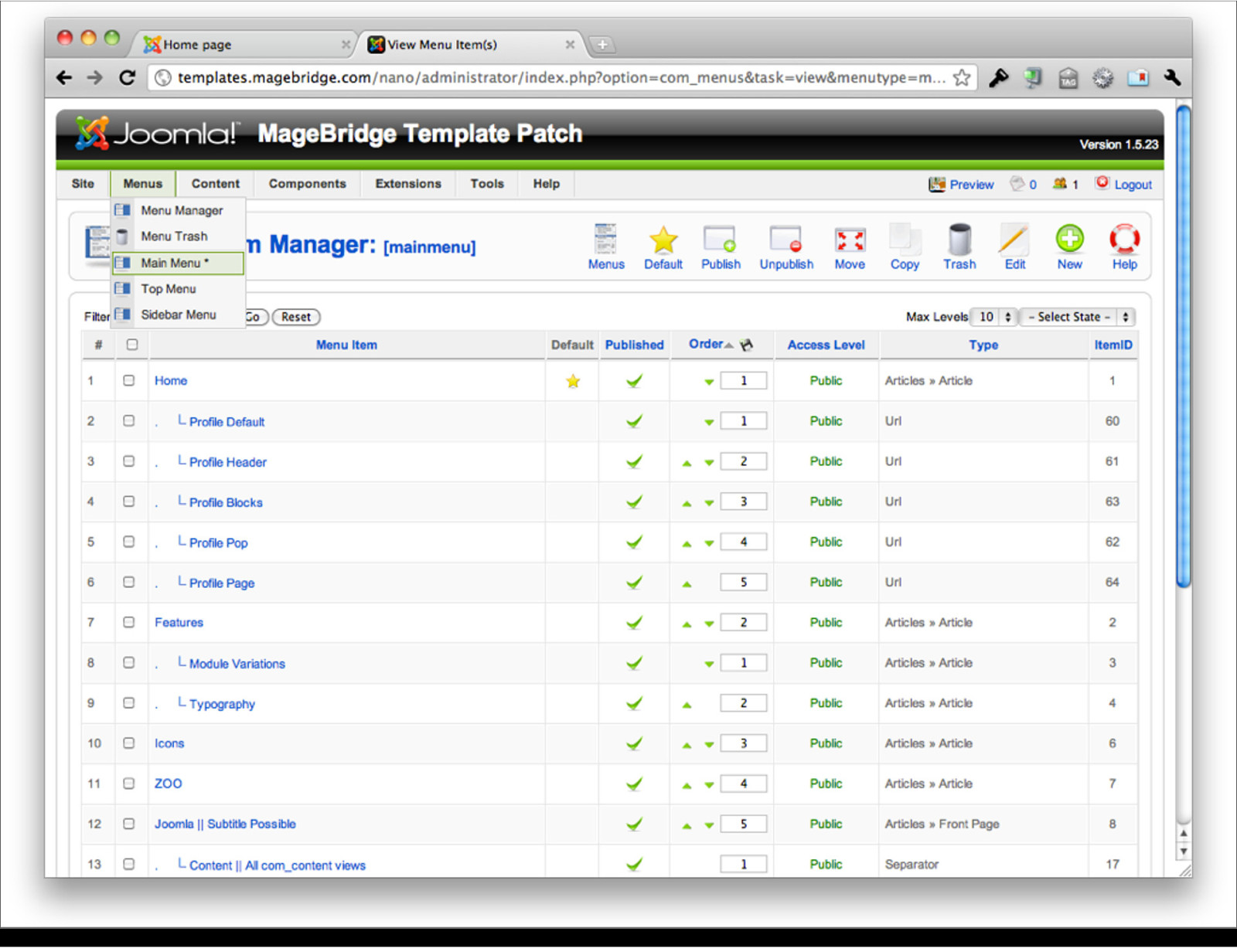Viewport: 1237px width, 952px height.
Task: Click the New green plus icon
Action: click(x=1070, y=239)
